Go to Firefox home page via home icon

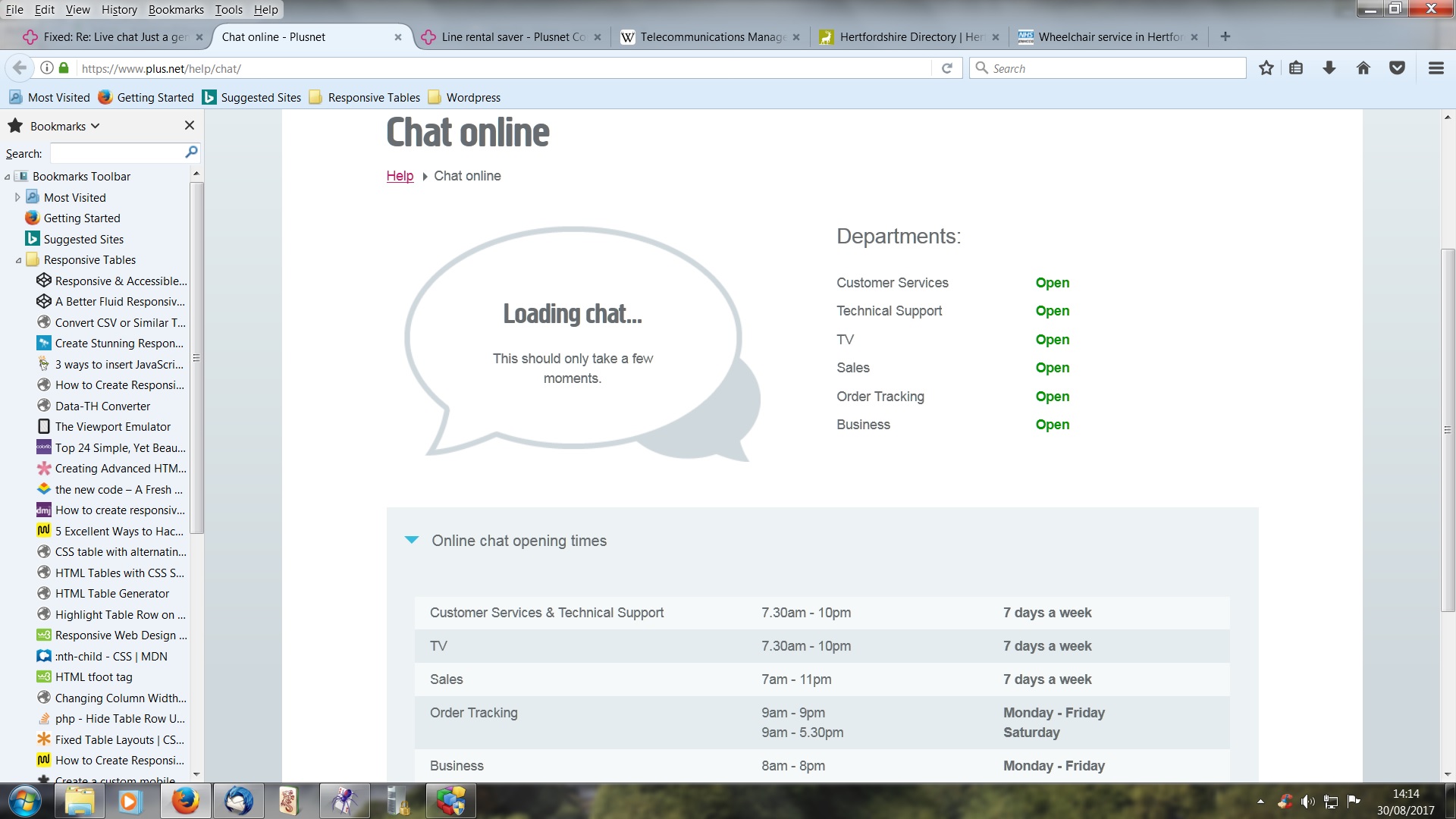coord(1363,67)
